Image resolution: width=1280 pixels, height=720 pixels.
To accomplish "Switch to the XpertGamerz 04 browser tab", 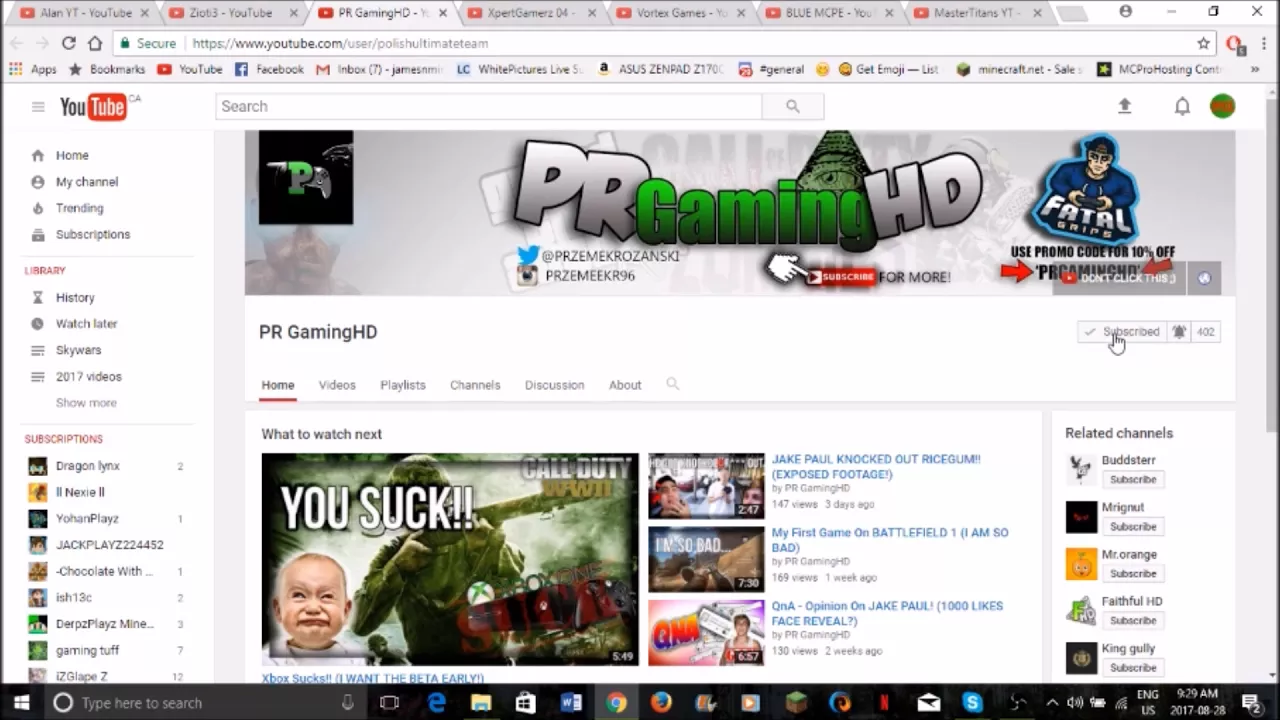I will pyautogui.click(x=531, y=13).
